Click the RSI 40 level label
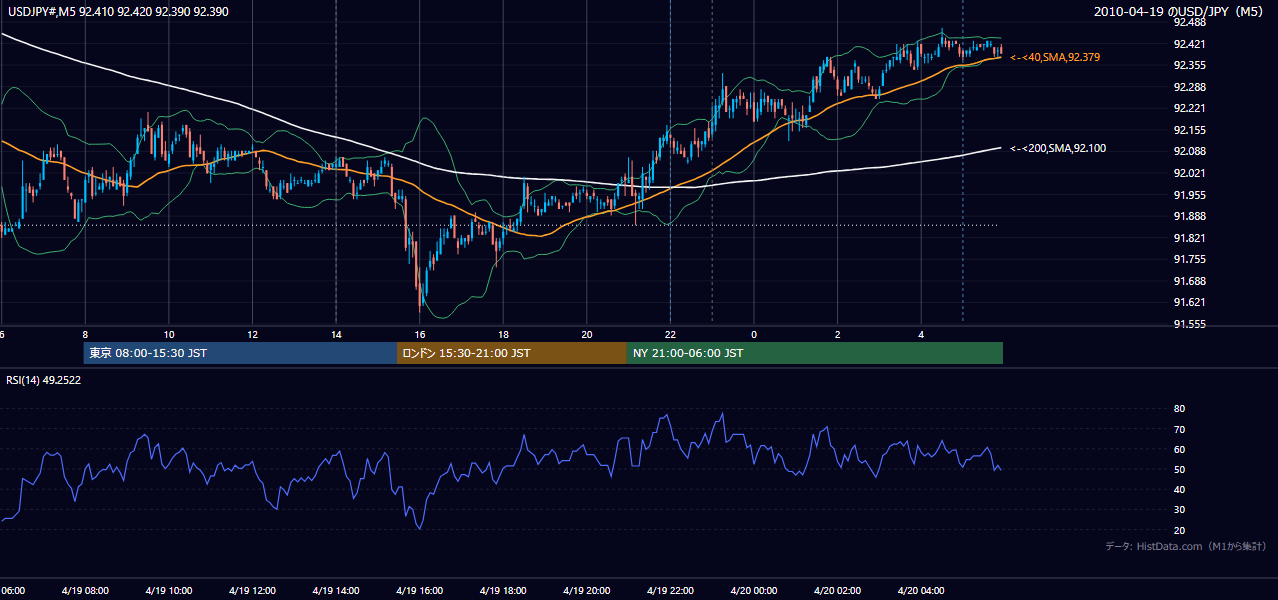 1179,489
